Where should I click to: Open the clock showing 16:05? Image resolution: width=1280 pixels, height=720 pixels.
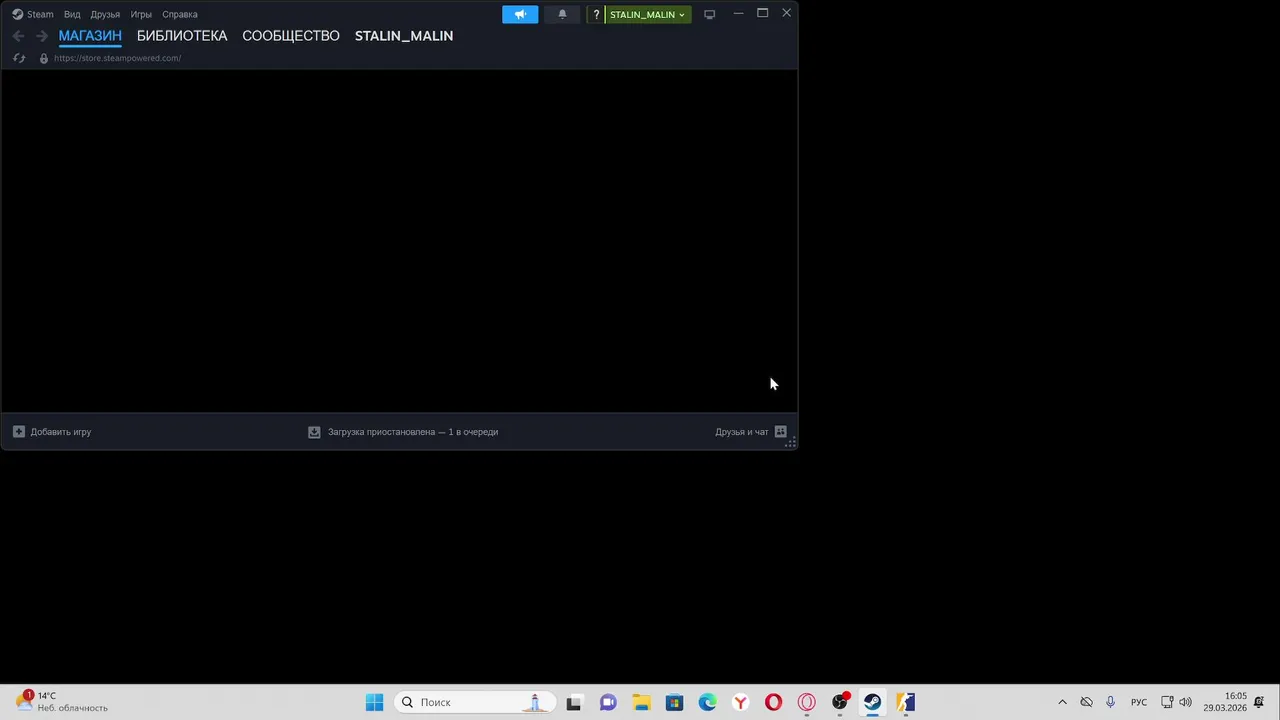pos(1225,702)
